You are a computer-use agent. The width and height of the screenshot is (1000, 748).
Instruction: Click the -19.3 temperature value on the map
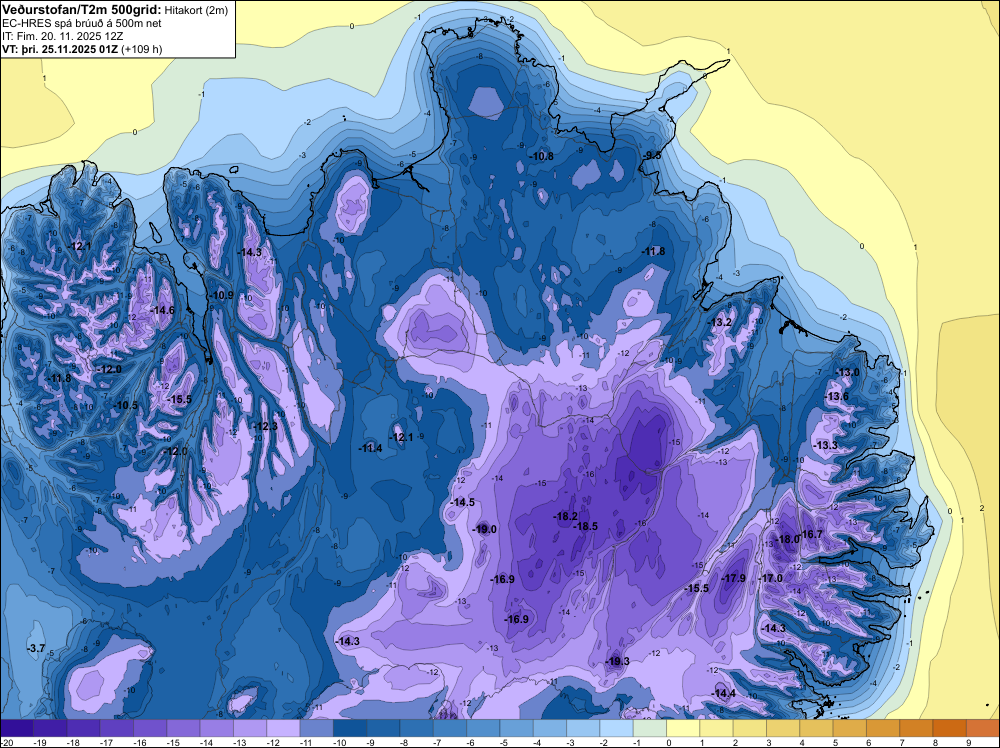coord(617,661)
